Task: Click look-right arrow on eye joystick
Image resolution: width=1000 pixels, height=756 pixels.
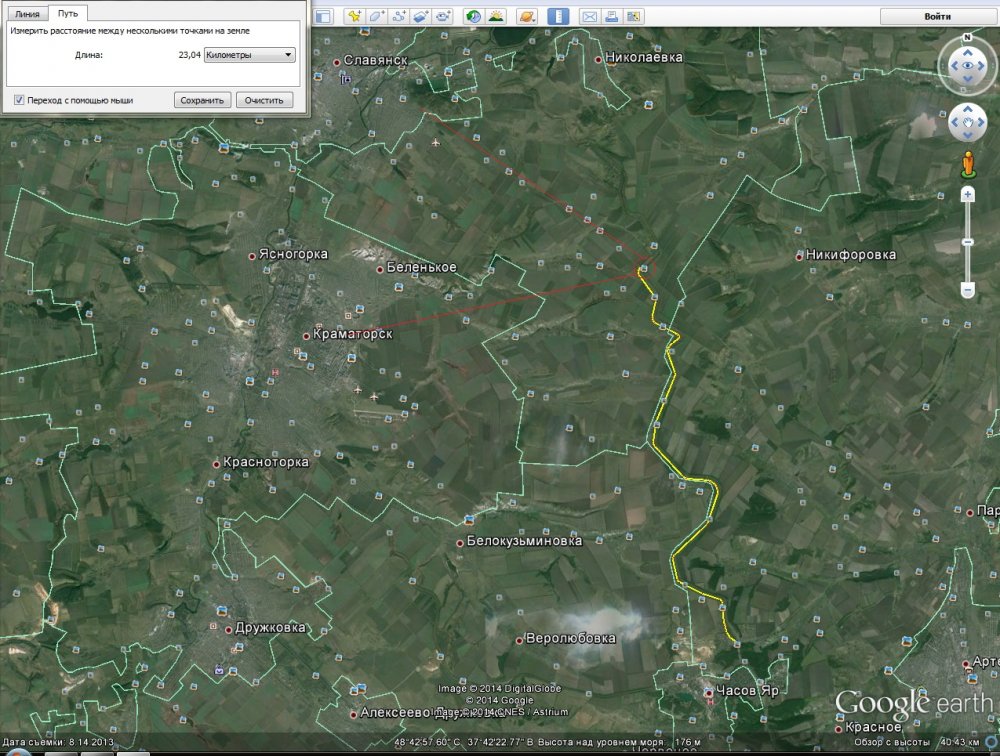Action: click(981, 66)
